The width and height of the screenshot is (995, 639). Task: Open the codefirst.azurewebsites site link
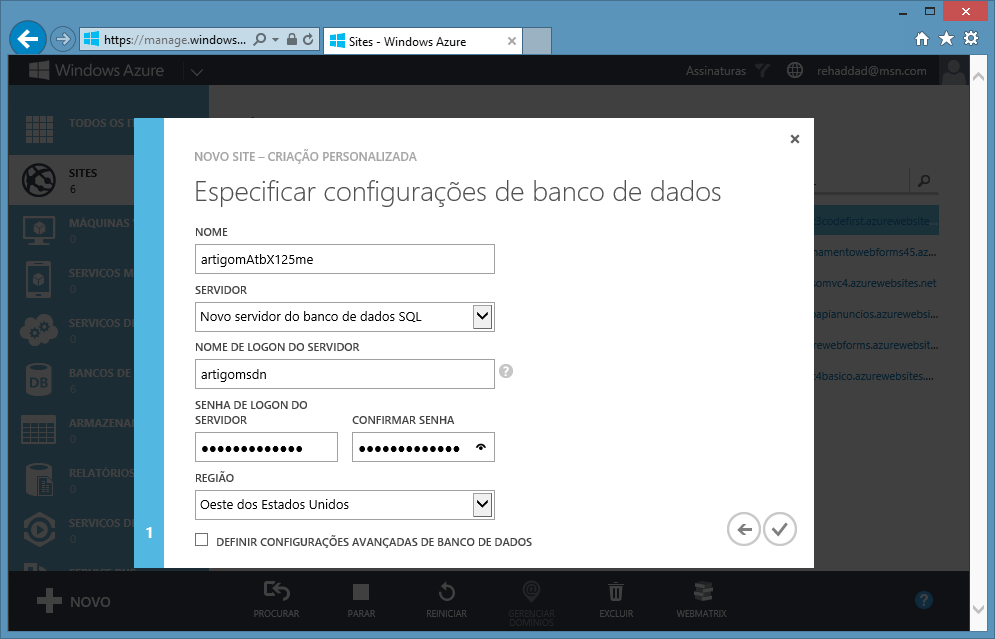[876, 221]
